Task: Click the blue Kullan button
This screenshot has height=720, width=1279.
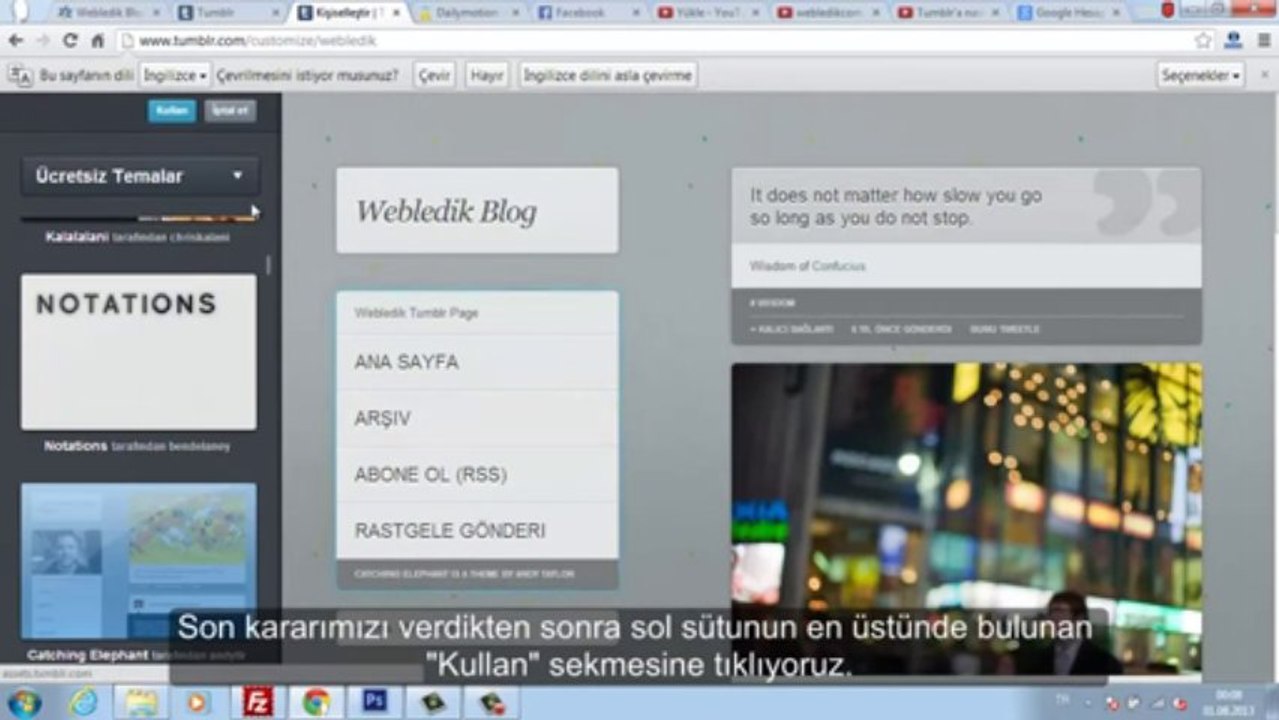Action: pyautogui.click(x=172, y=111)
